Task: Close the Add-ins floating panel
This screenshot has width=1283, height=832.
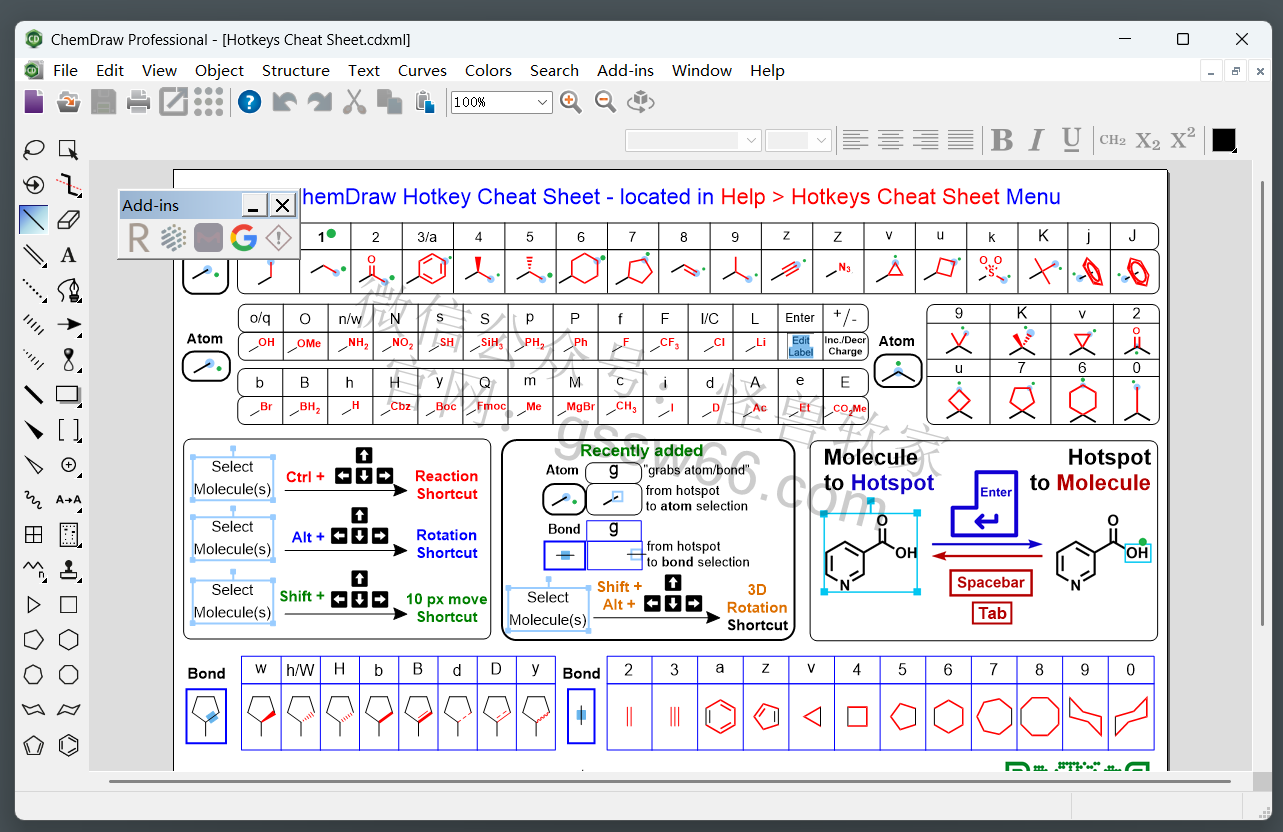Action: click(x=283, y=205)
